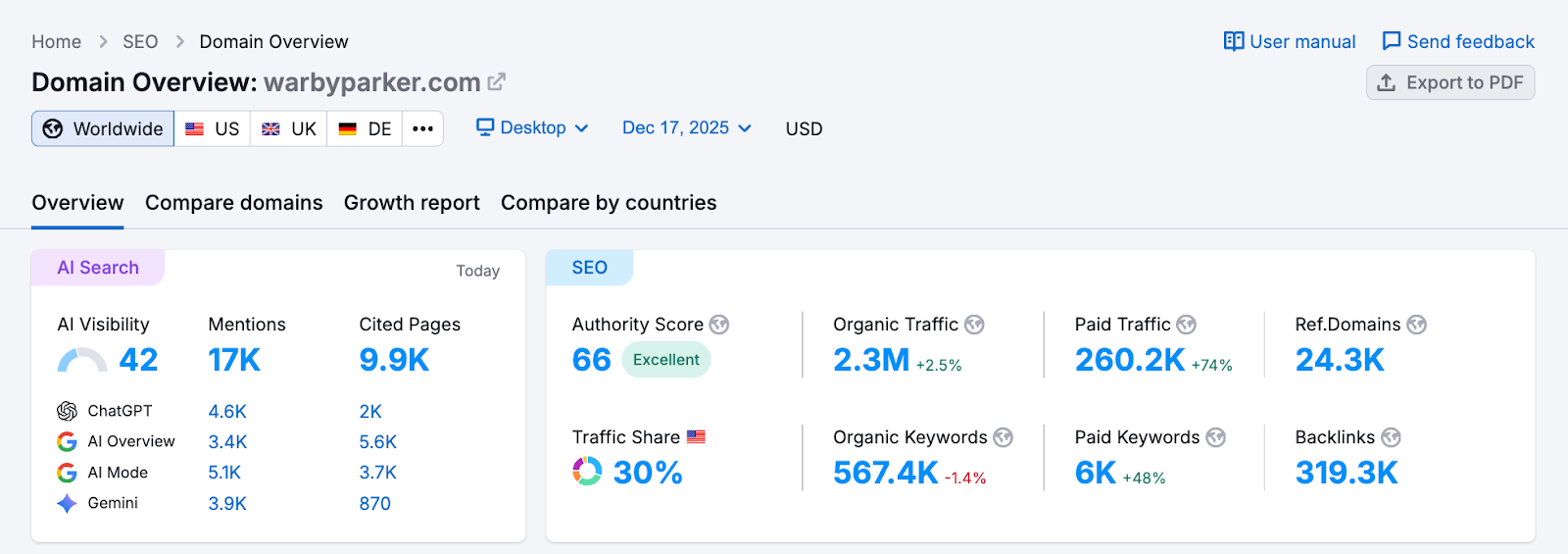Click globe icon beside Organic Keywords
1568x554 pixels.
click(x=1003, y=437)
